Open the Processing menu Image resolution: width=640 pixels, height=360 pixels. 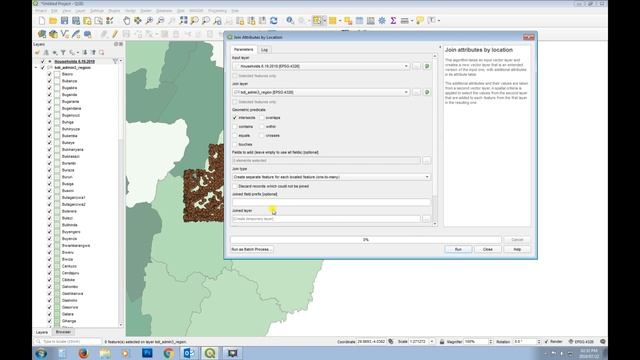217,11
